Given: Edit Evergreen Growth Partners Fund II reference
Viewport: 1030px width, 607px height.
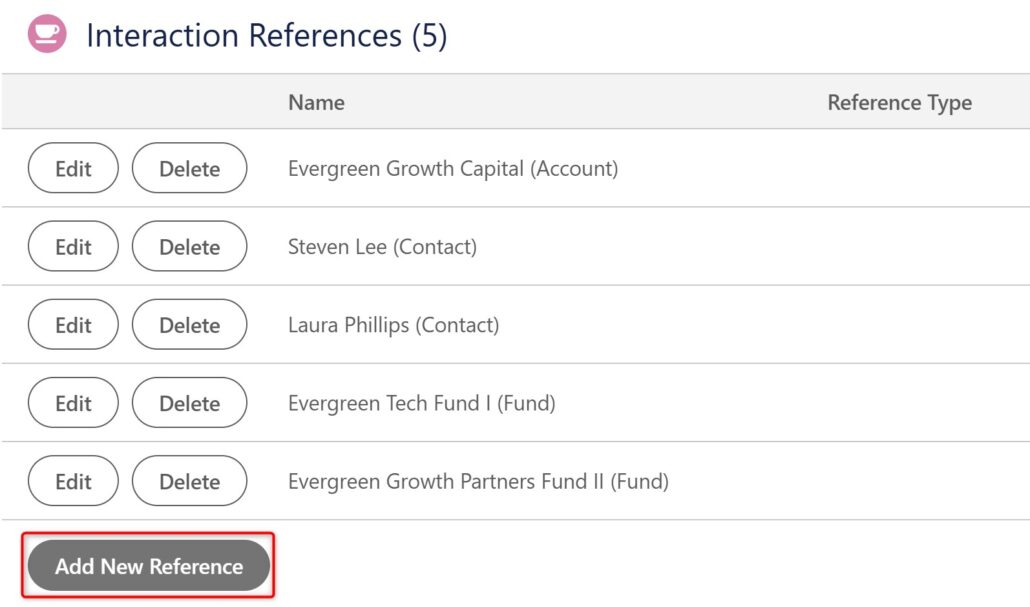Looking at the screenshot, I should coord(73,481).
